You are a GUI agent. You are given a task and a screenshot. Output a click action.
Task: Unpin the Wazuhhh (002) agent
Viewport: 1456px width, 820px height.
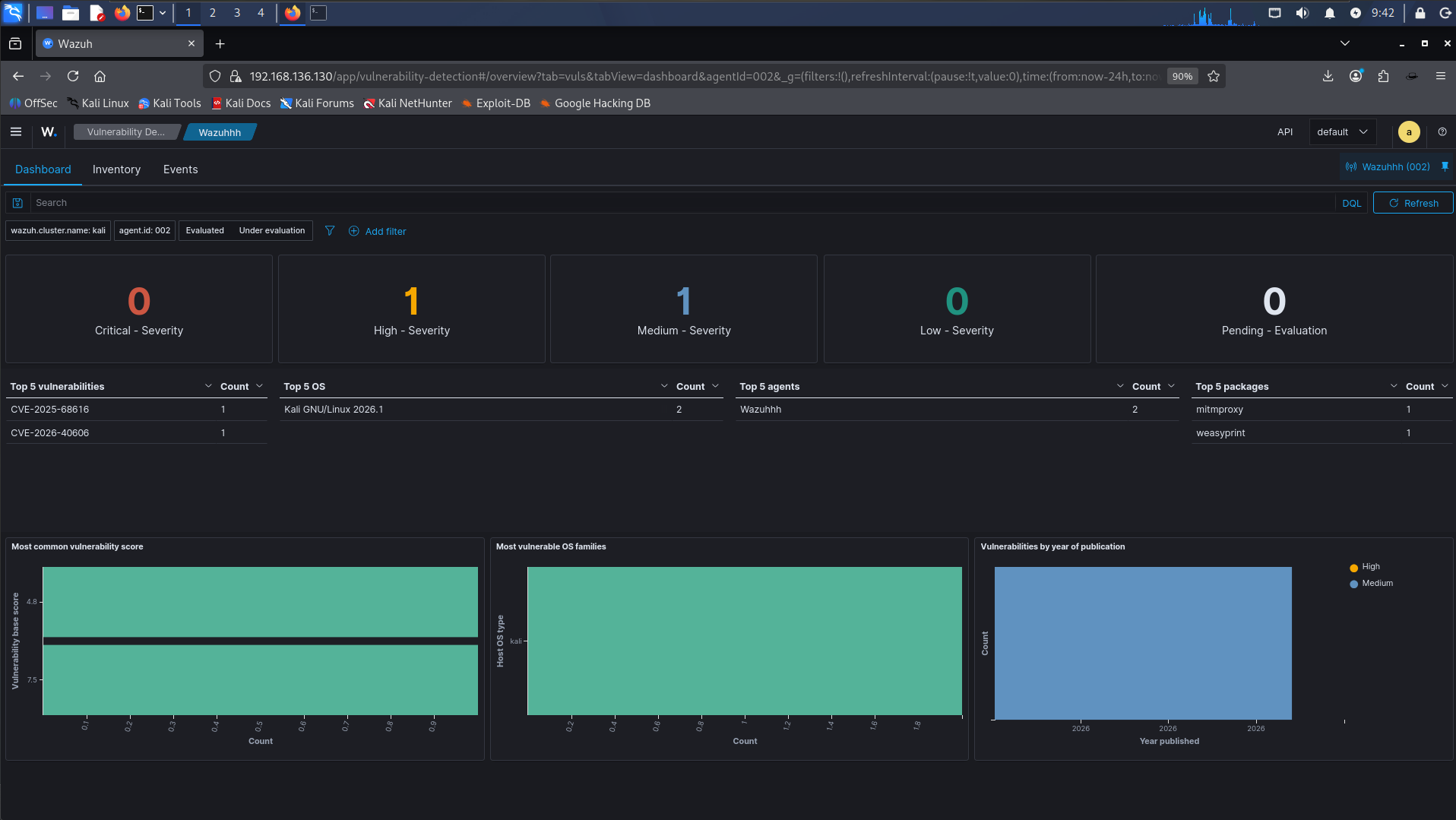tap(1445, 166)
